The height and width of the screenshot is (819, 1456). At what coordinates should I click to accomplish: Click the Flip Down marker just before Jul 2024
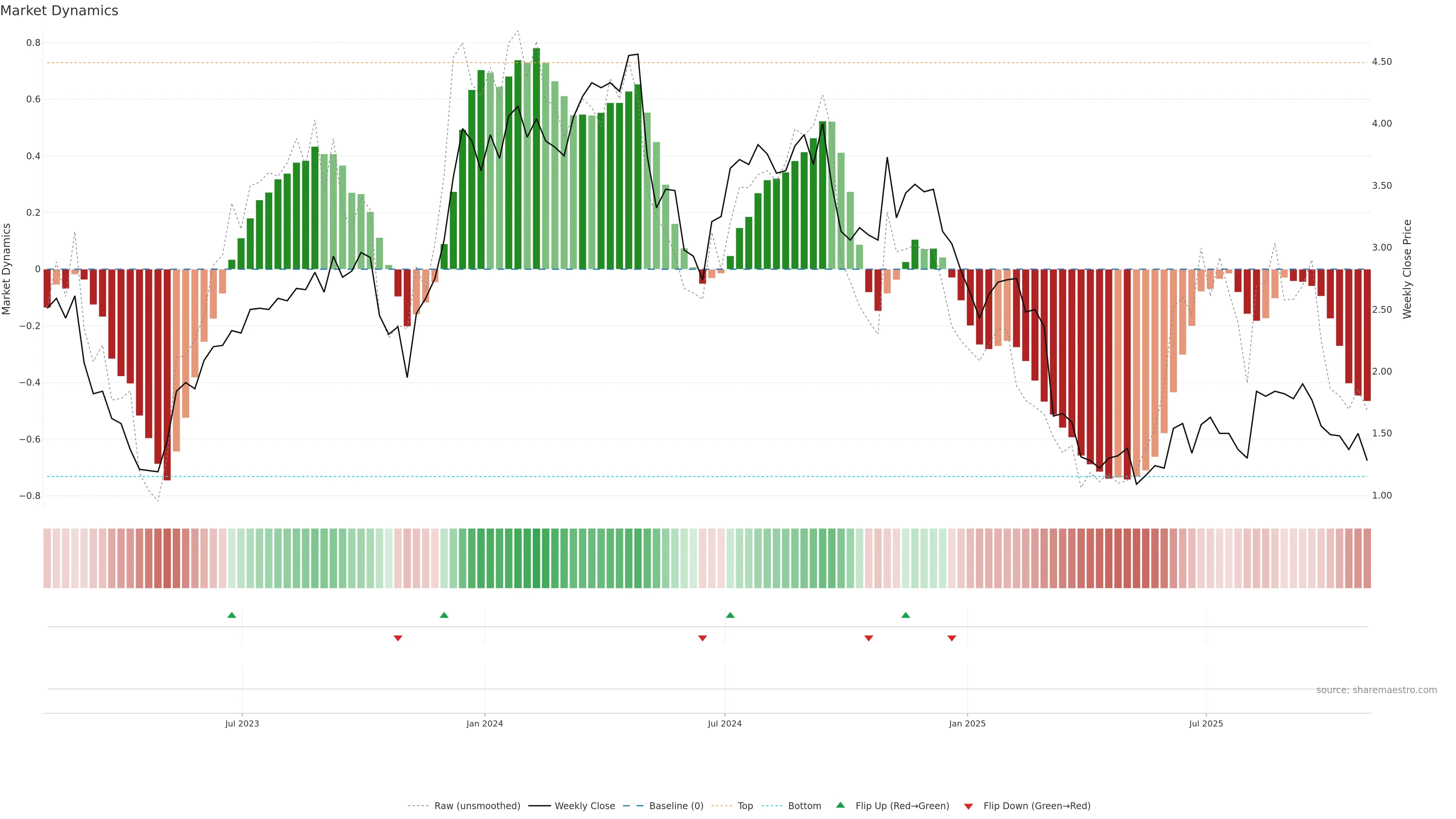click(x=703, y=638)
